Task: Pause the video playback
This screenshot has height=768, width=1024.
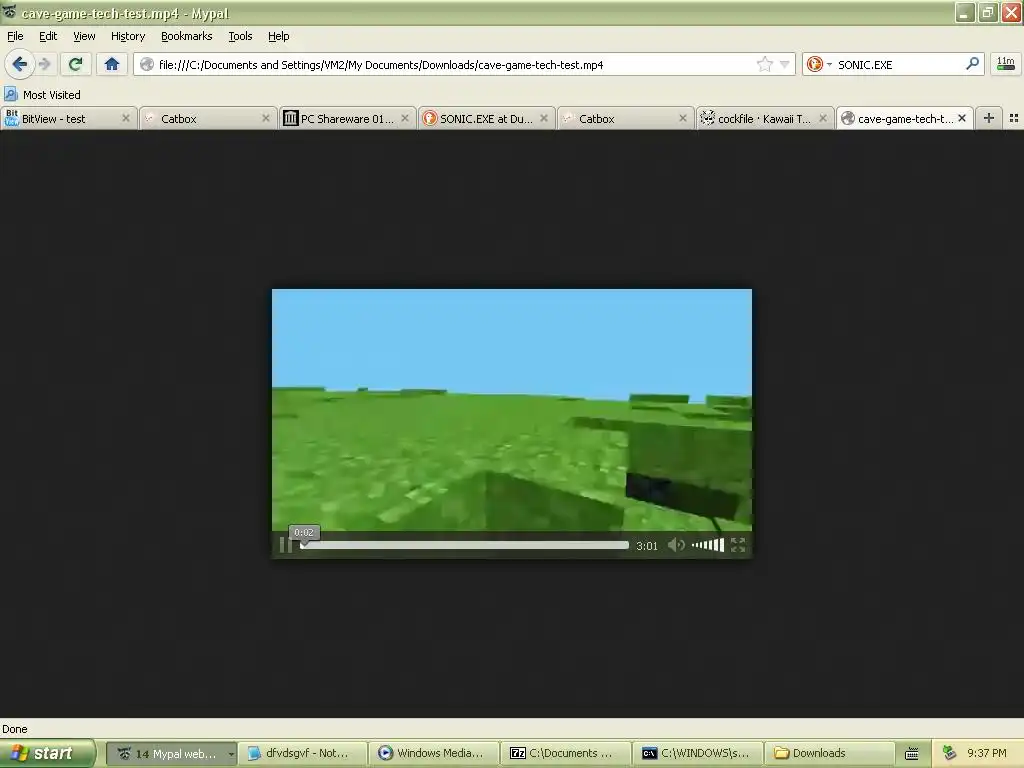Action: (x=285, y=545)
